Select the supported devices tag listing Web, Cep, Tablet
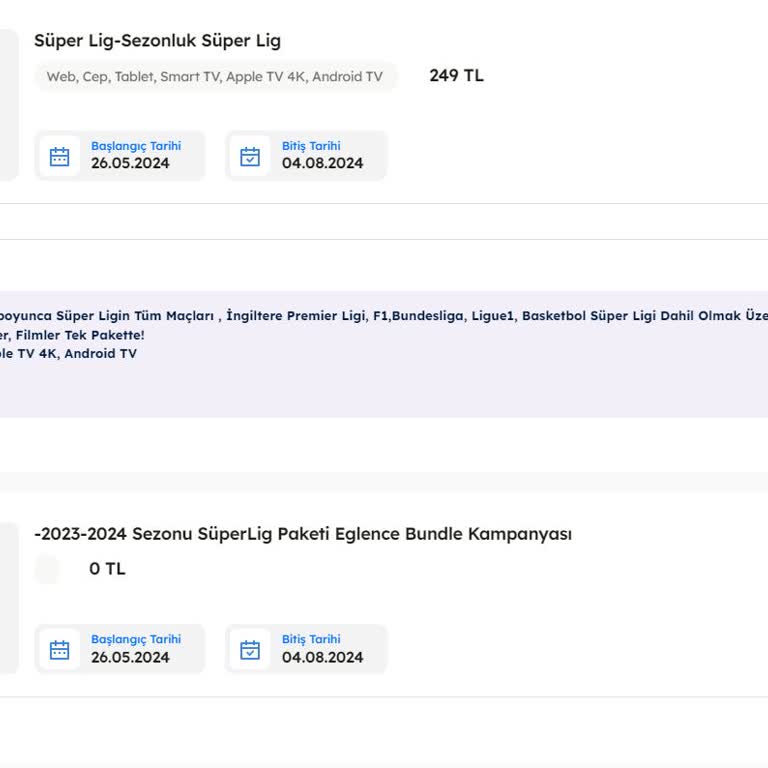The image size is (768, 768). (x=215, y=77)
